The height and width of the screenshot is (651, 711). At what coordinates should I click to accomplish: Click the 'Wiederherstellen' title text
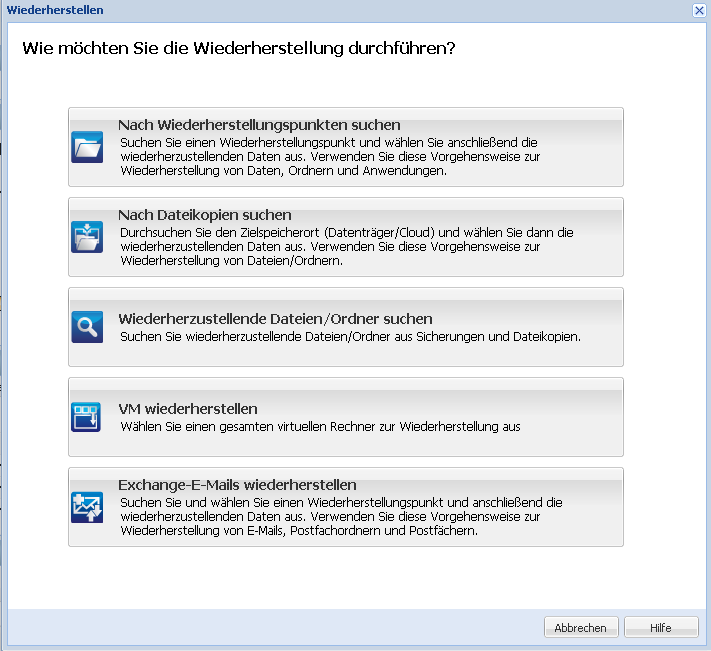pos(55,10)
